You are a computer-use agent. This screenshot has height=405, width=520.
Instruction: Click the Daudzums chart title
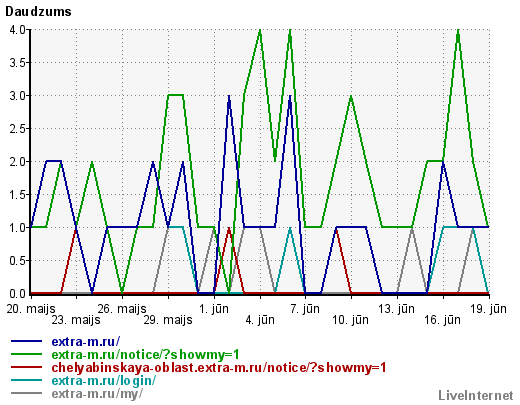[x=38, y=12]
